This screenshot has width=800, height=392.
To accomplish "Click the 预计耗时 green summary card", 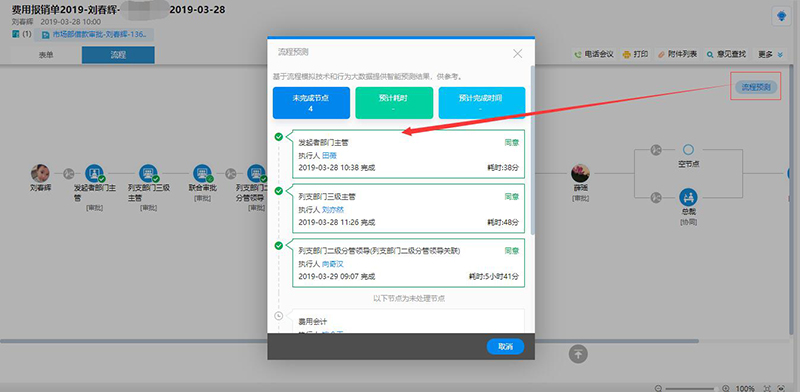I will (394, 103).
